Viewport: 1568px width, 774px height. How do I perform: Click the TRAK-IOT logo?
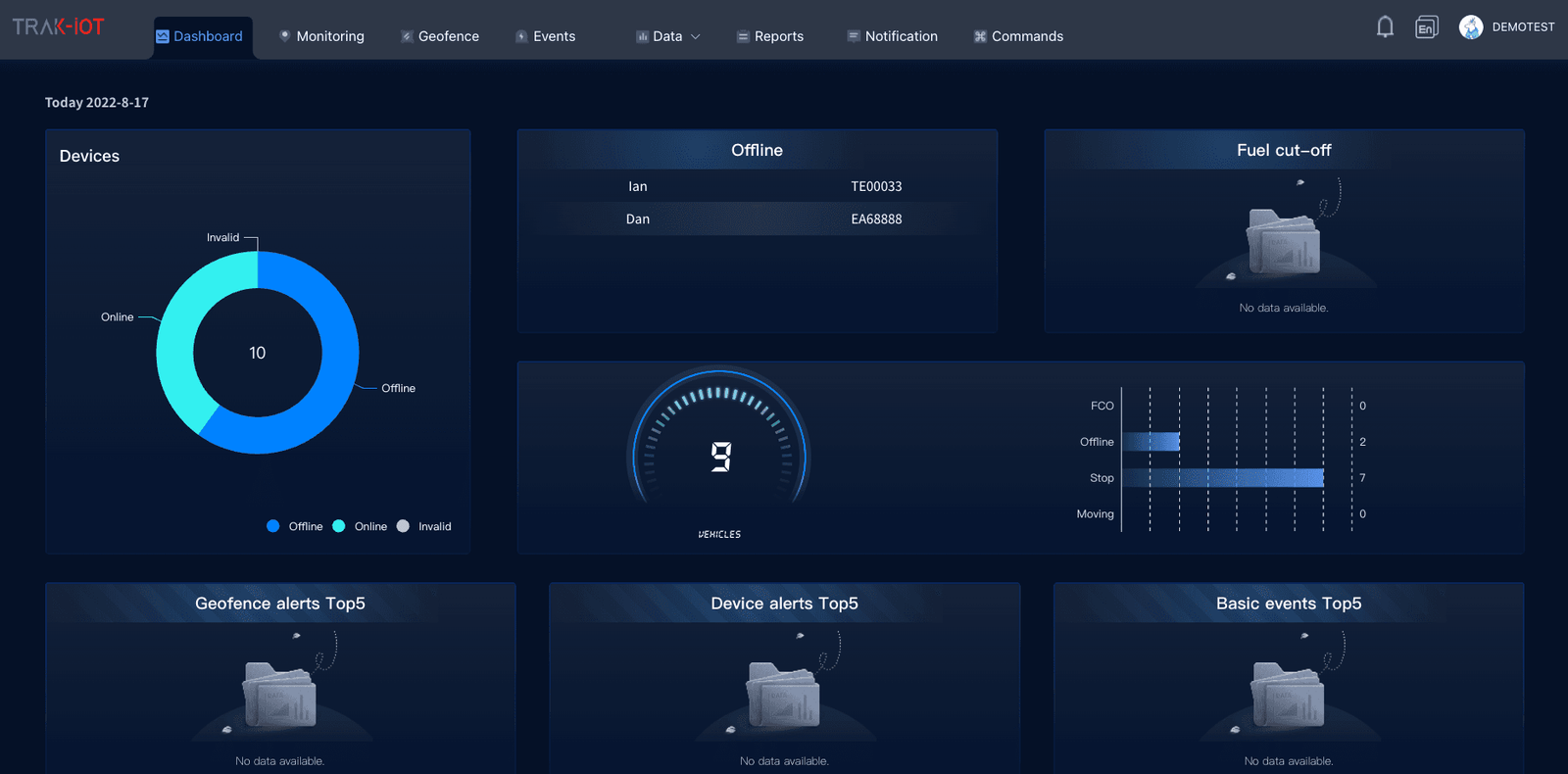point(59,26)
